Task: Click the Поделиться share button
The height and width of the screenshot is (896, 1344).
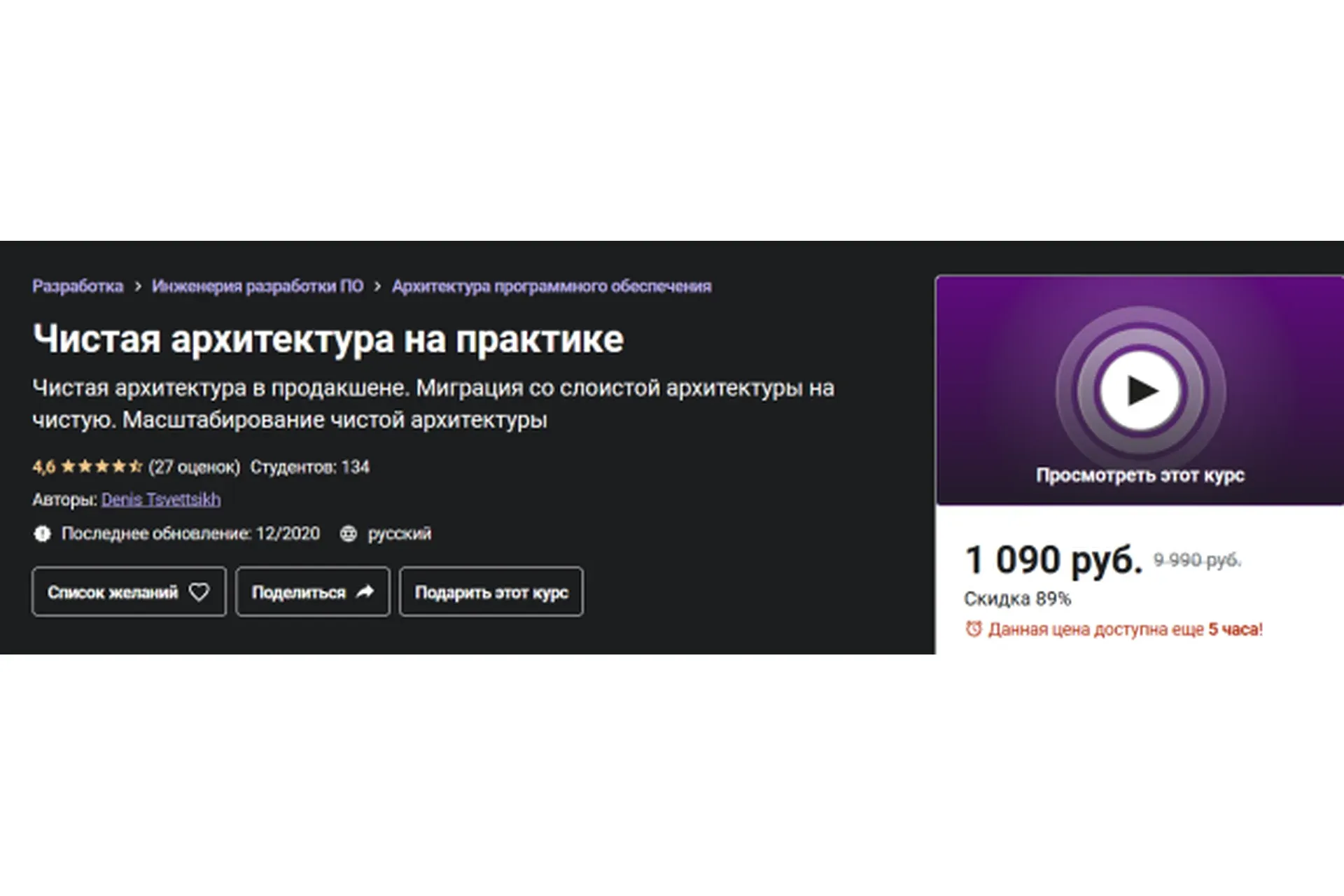Action: [313, 592]
